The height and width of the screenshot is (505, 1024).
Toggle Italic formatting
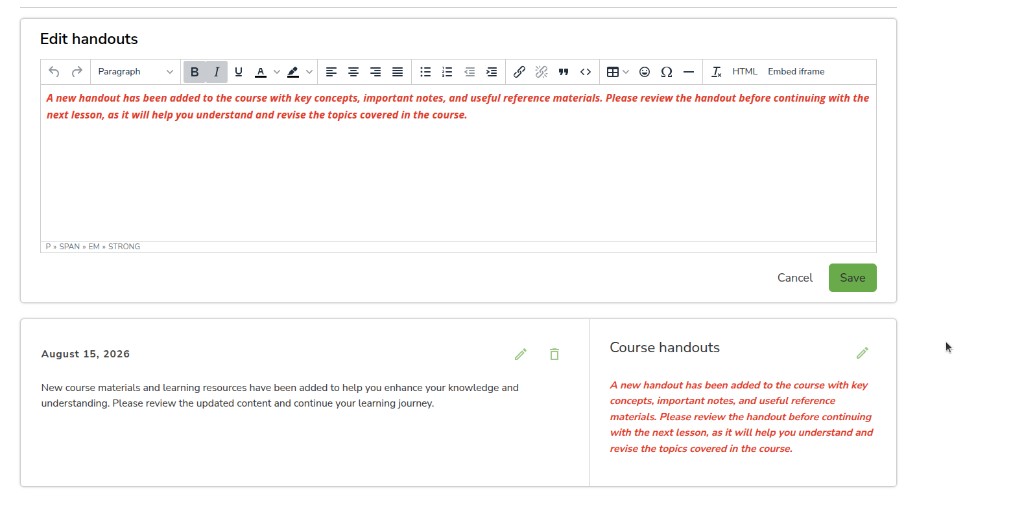pos(216,72)
